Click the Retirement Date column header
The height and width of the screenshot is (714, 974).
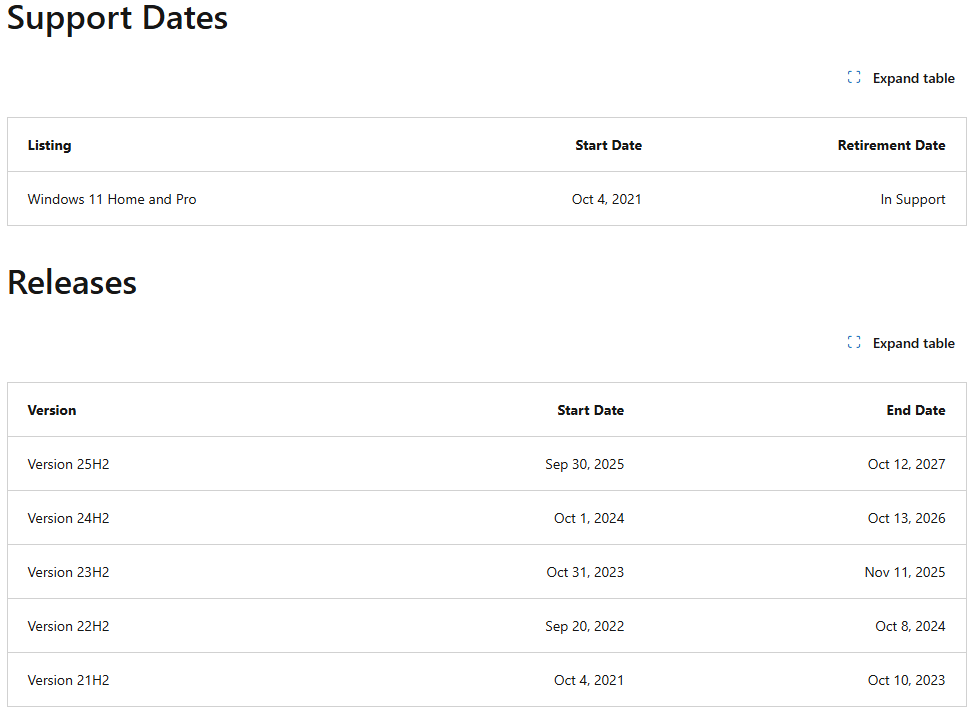pyautogui.click(x=891, y=145)
